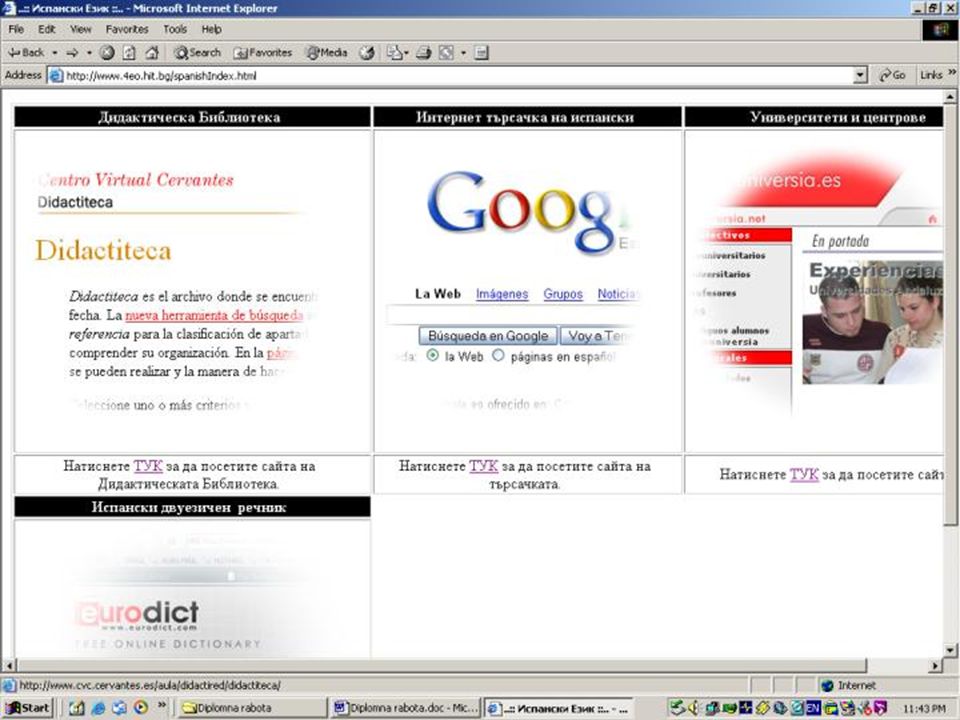
Task: Click the 'Búsqueda en Google' button
Action: [488, 336]
